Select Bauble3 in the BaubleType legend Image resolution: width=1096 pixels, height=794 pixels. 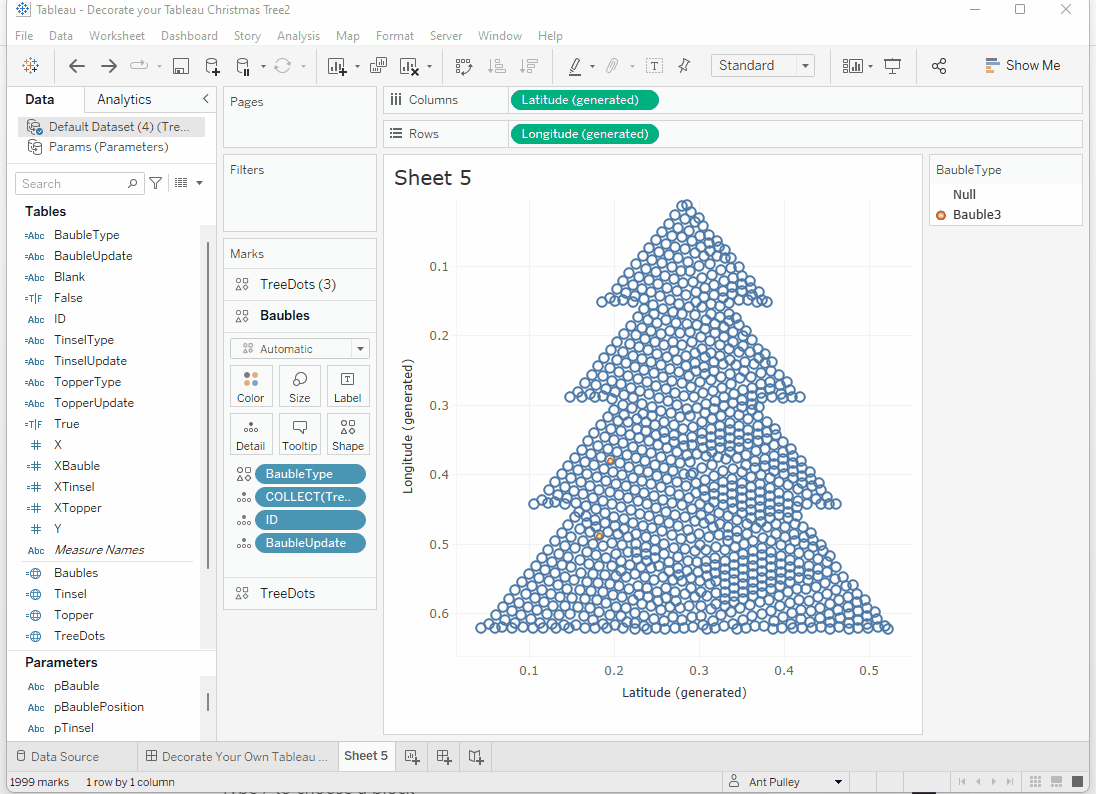point(976,215)
